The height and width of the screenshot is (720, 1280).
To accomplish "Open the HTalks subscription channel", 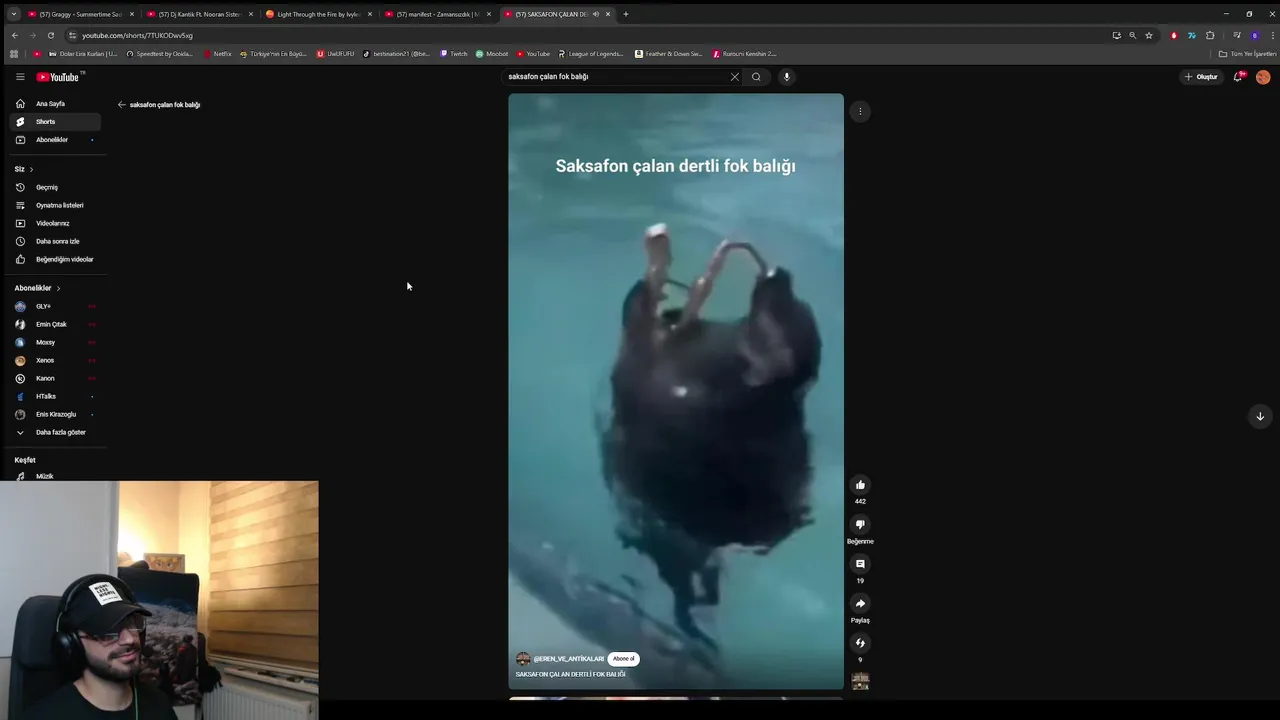I will (x=55, y=396).
